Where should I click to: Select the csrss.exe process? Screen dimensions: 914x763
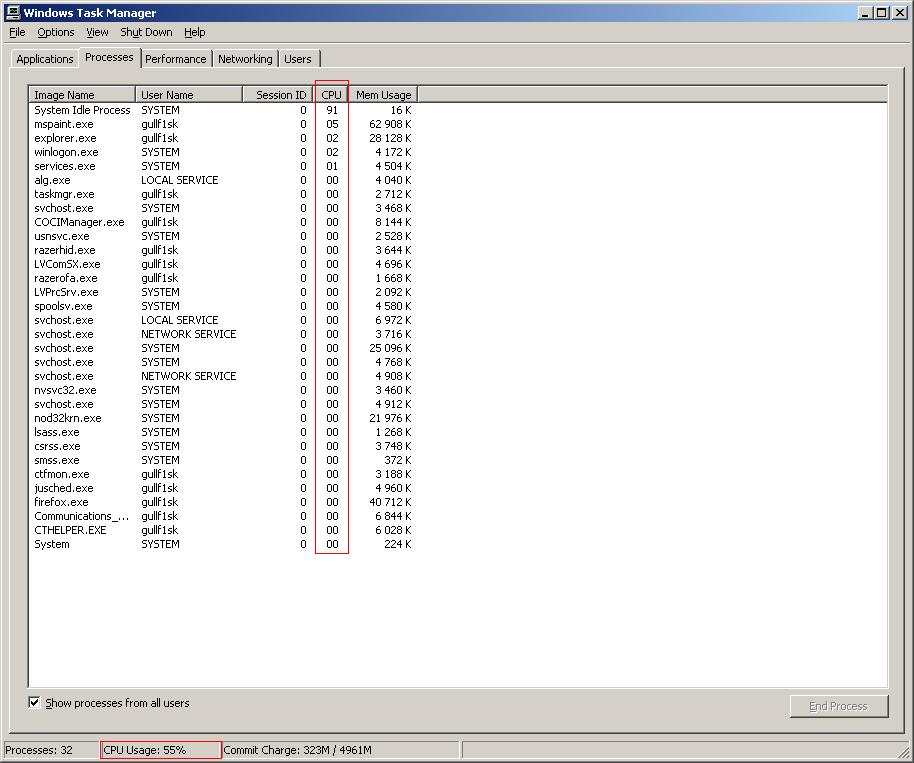coord(223,446)
